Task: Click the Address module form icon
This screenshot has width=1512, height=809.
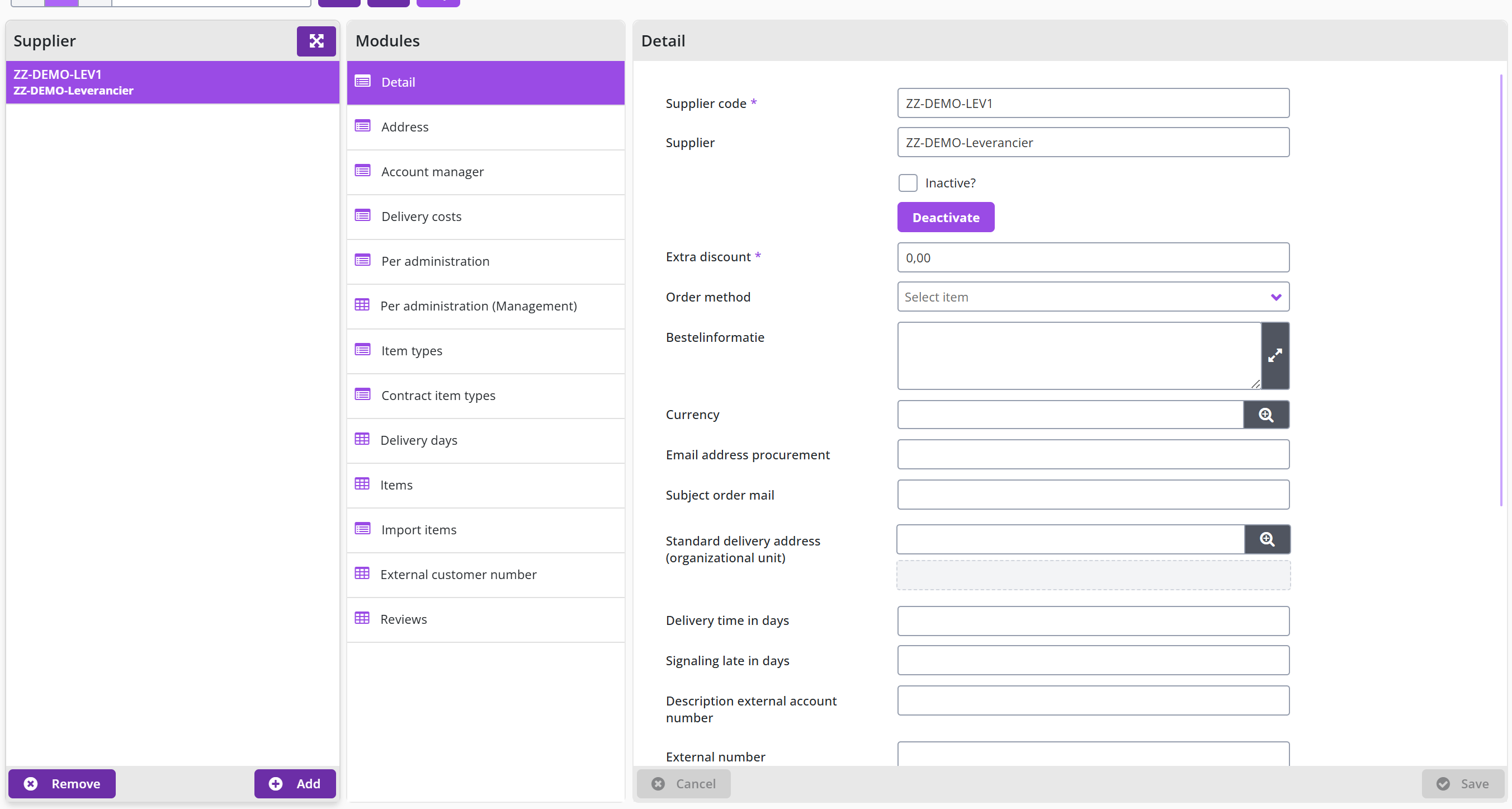Action: pyautogui.click(x=363, y=126)
